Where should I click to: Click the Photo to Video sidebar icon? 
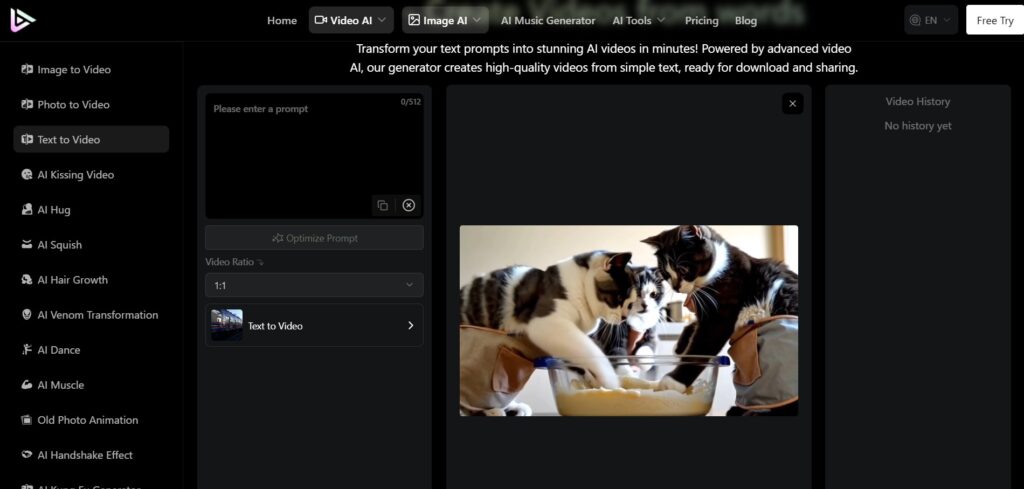pos(27,104)
